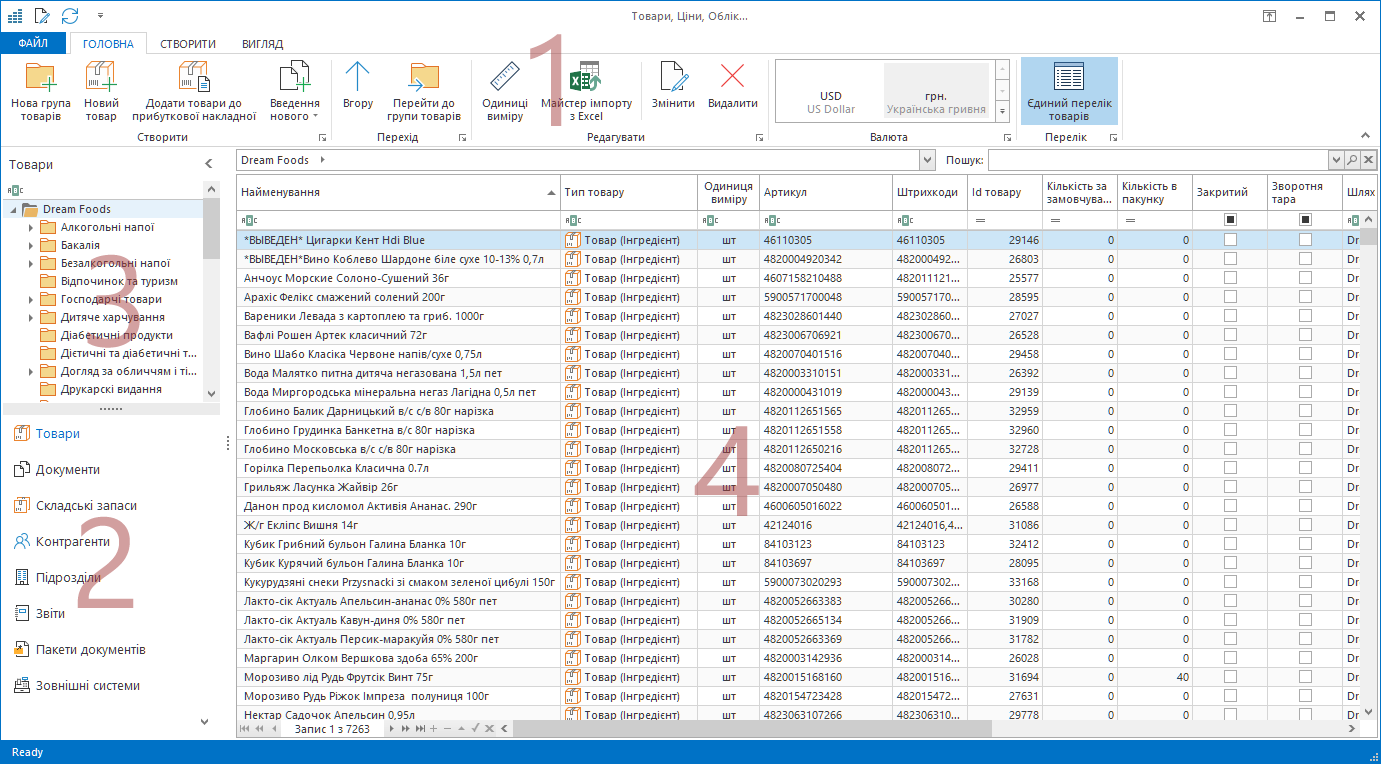
Task: Switch to the СТВОРИТИ ribbon tab
Action: pyautogui.click(x=188, y=44)
